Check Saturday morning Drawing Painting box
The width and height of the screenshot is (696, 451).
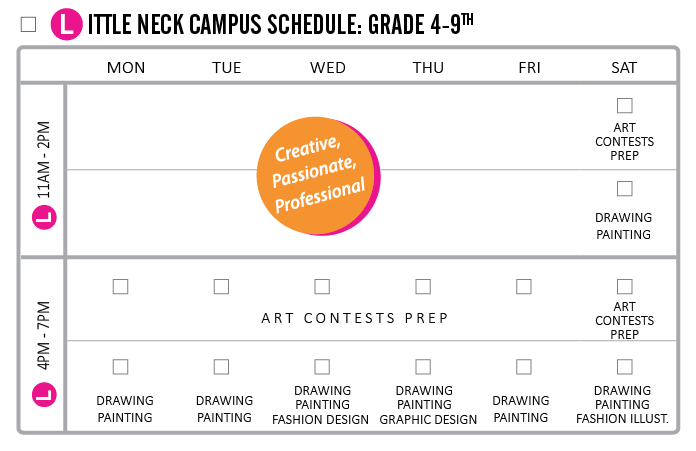coord(625,189)
